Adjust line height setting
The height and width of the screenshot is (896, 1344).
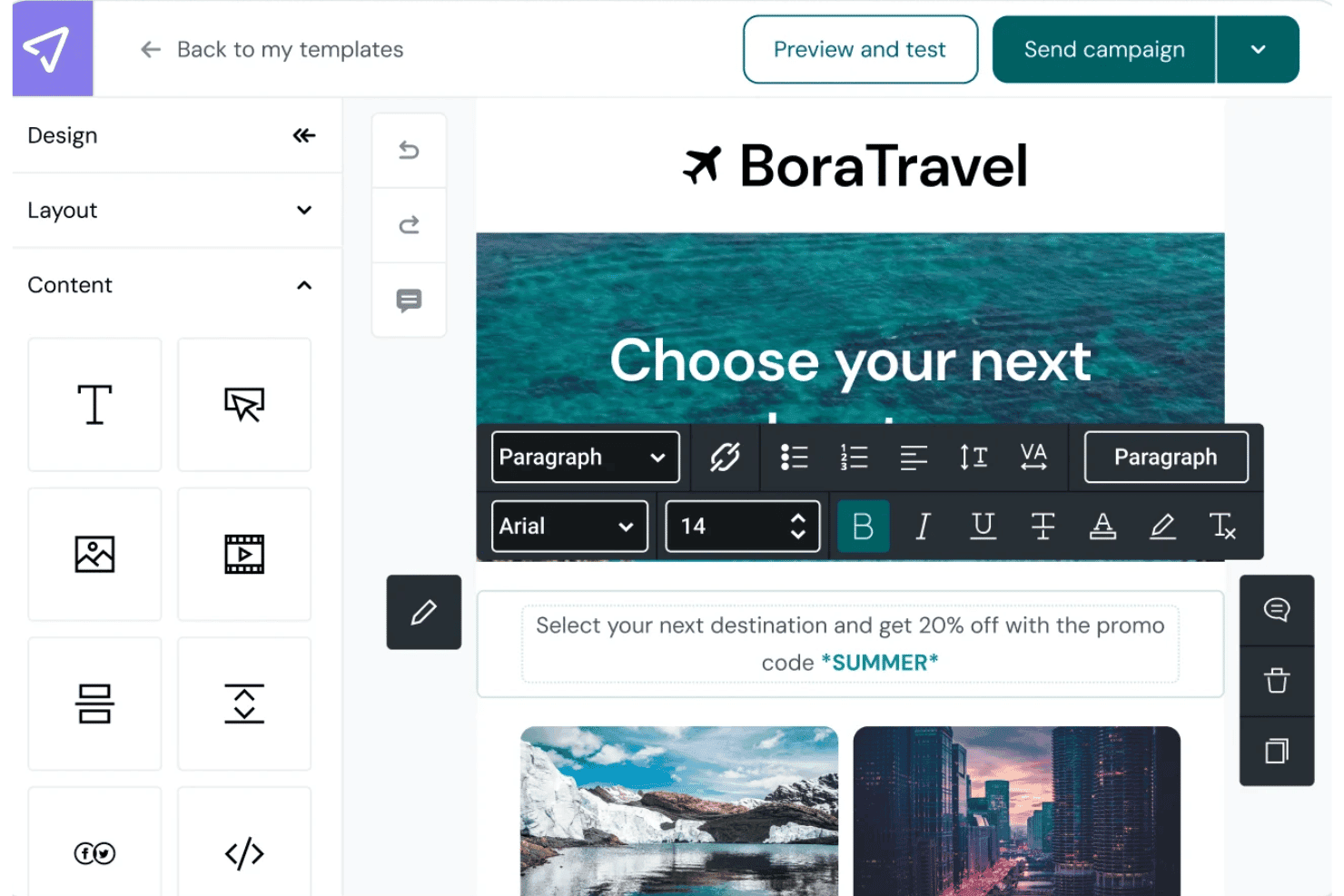(973, 458)
